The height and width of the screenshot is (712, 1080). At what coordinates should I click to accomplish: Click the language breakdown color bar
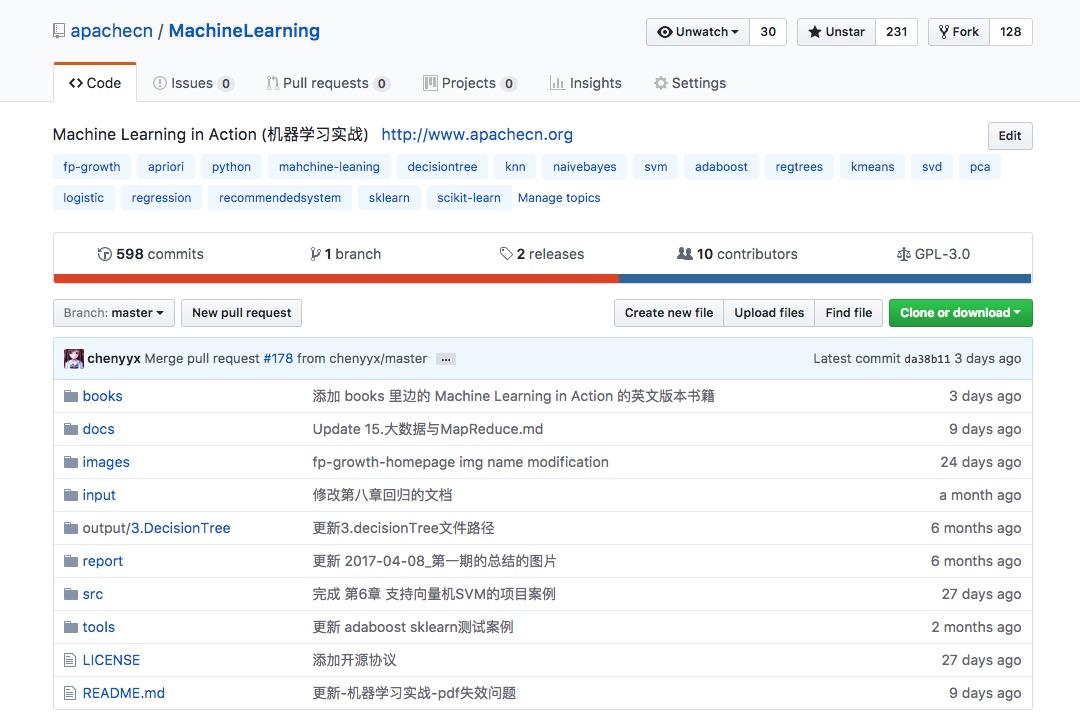[x=542, y=279]
